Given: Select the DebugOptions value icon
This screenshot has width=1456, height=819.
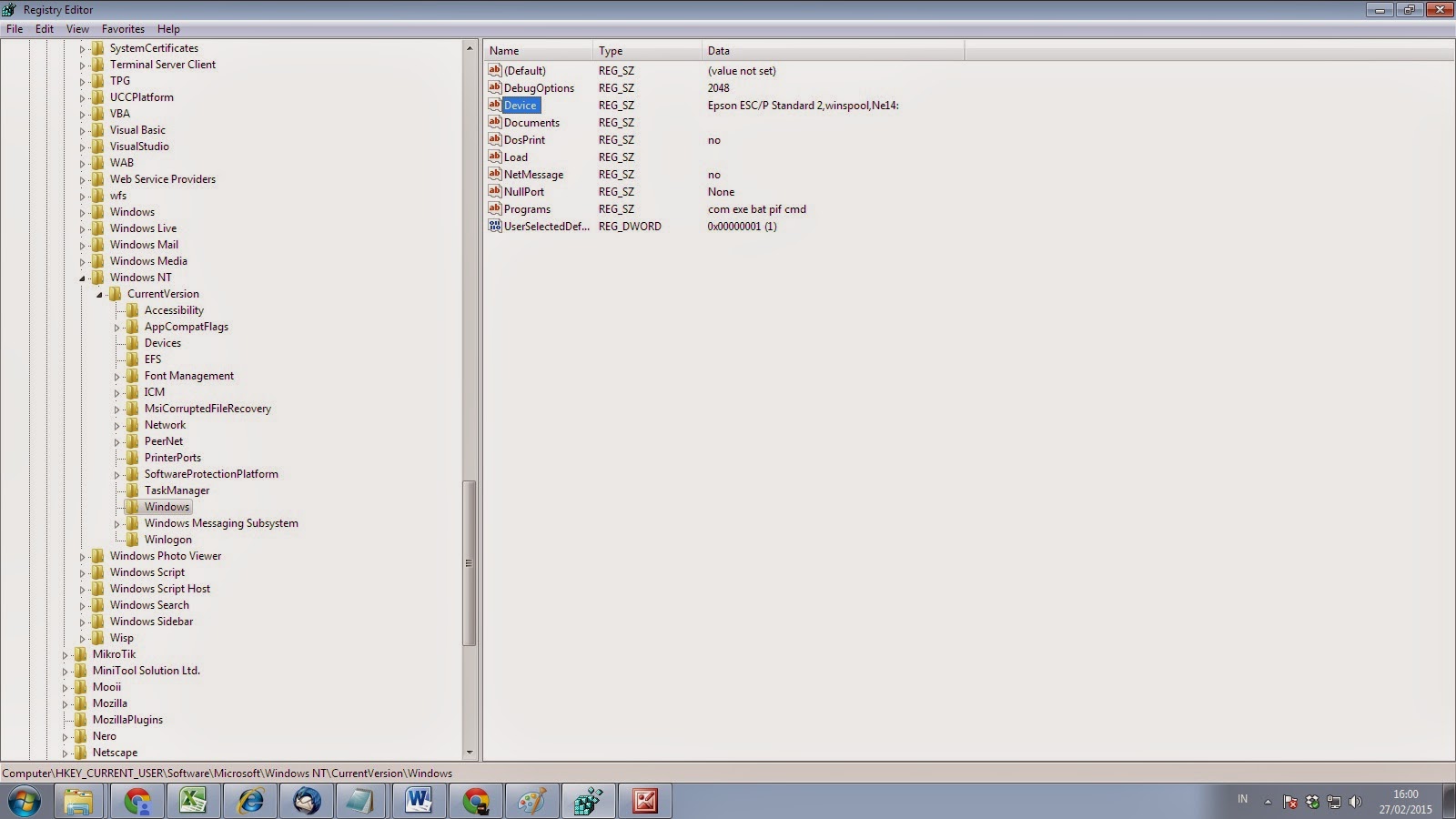Looking at the screenshot, I should coord(494,87).
